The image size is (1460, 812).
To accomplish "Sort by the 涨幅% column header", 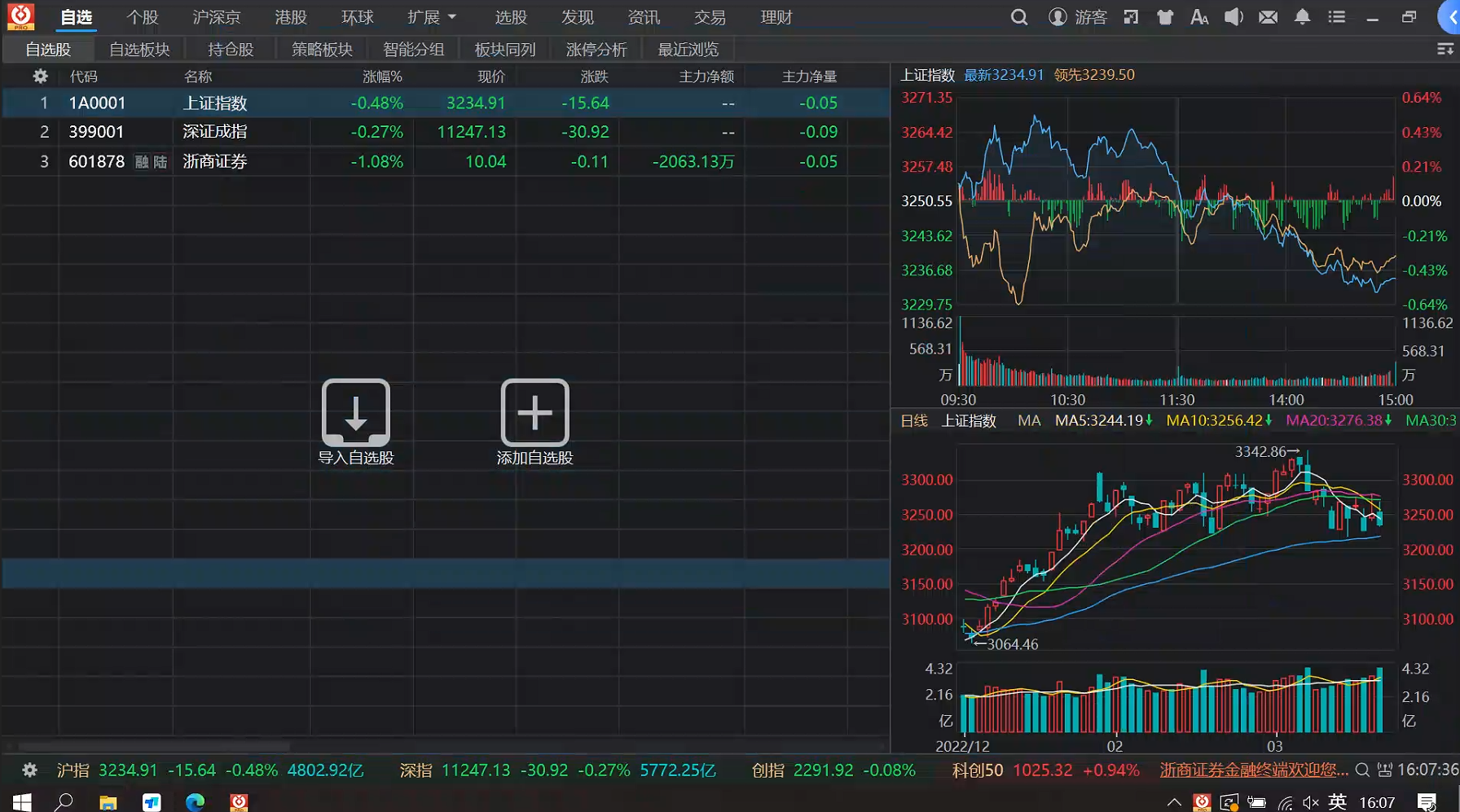I will pyautogui.click(x=382, y=77).
